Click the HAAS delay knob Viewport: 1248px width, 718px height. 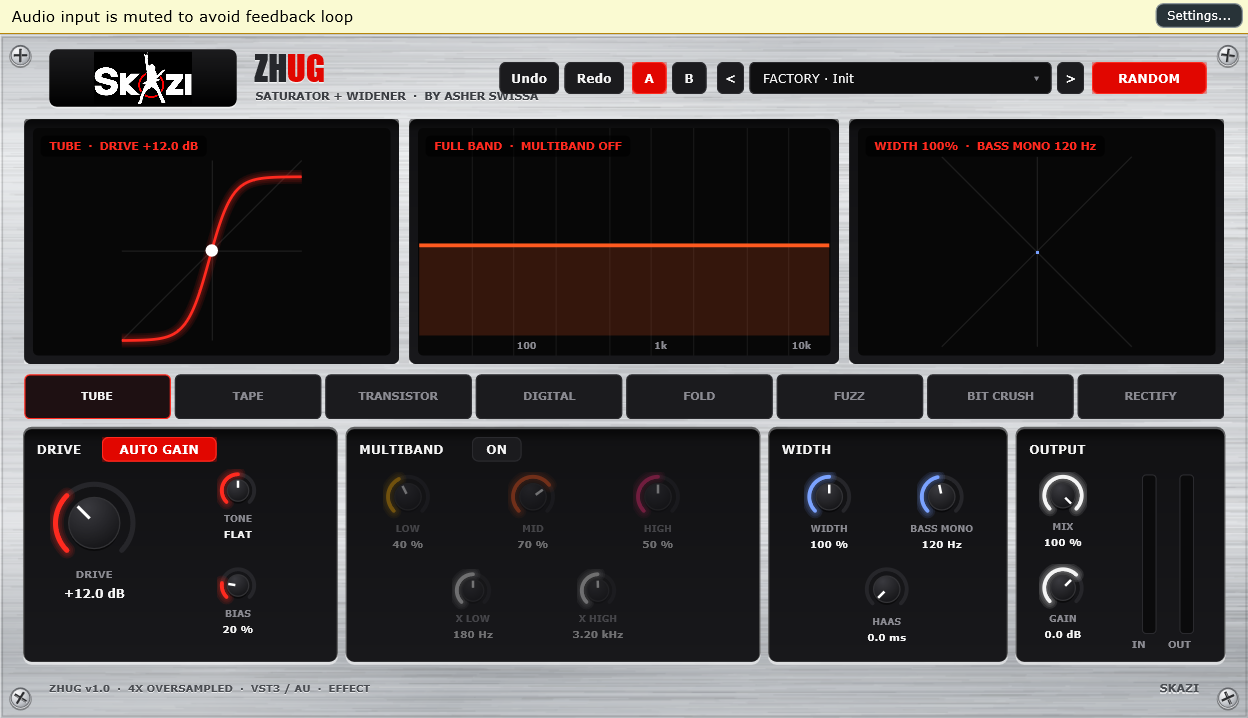pos(886,589)
